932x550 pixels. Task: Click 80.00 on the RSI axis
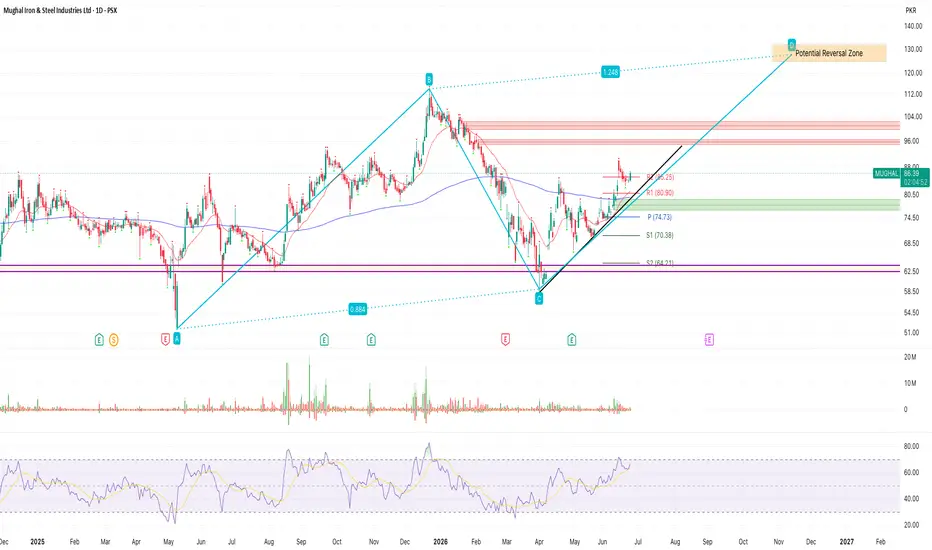coord(911,446)
